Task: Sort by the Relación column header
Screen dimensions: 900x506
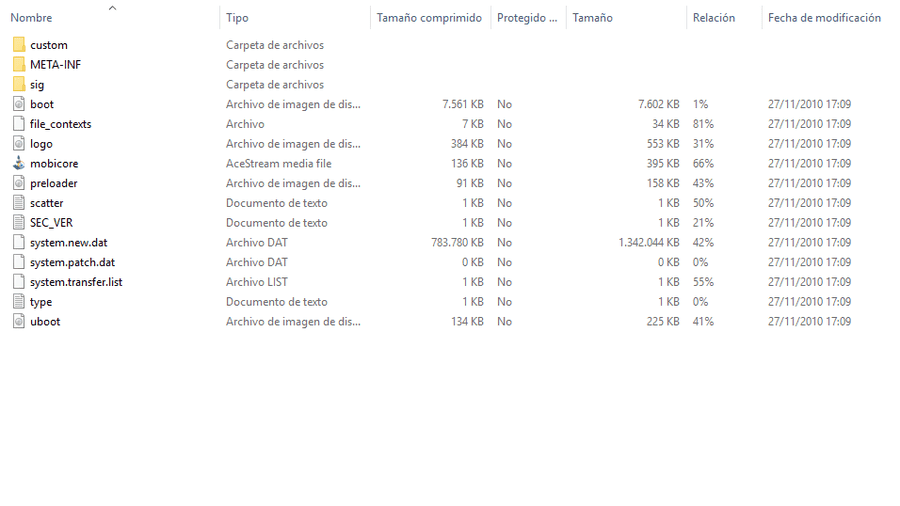Action: 713,18
